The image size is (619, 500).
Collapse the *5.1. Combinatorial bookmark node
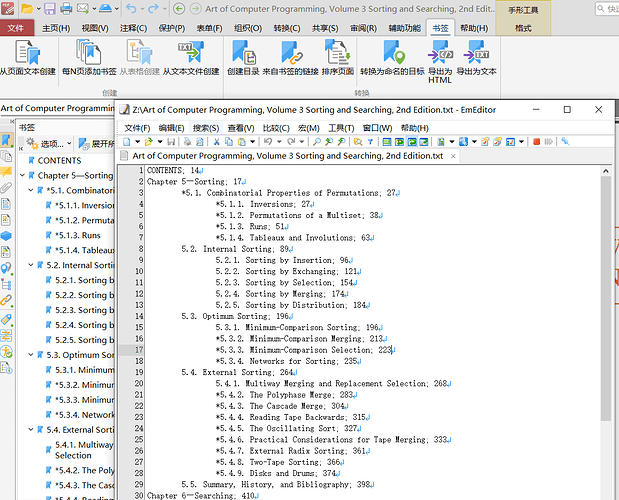pos(31,190)
